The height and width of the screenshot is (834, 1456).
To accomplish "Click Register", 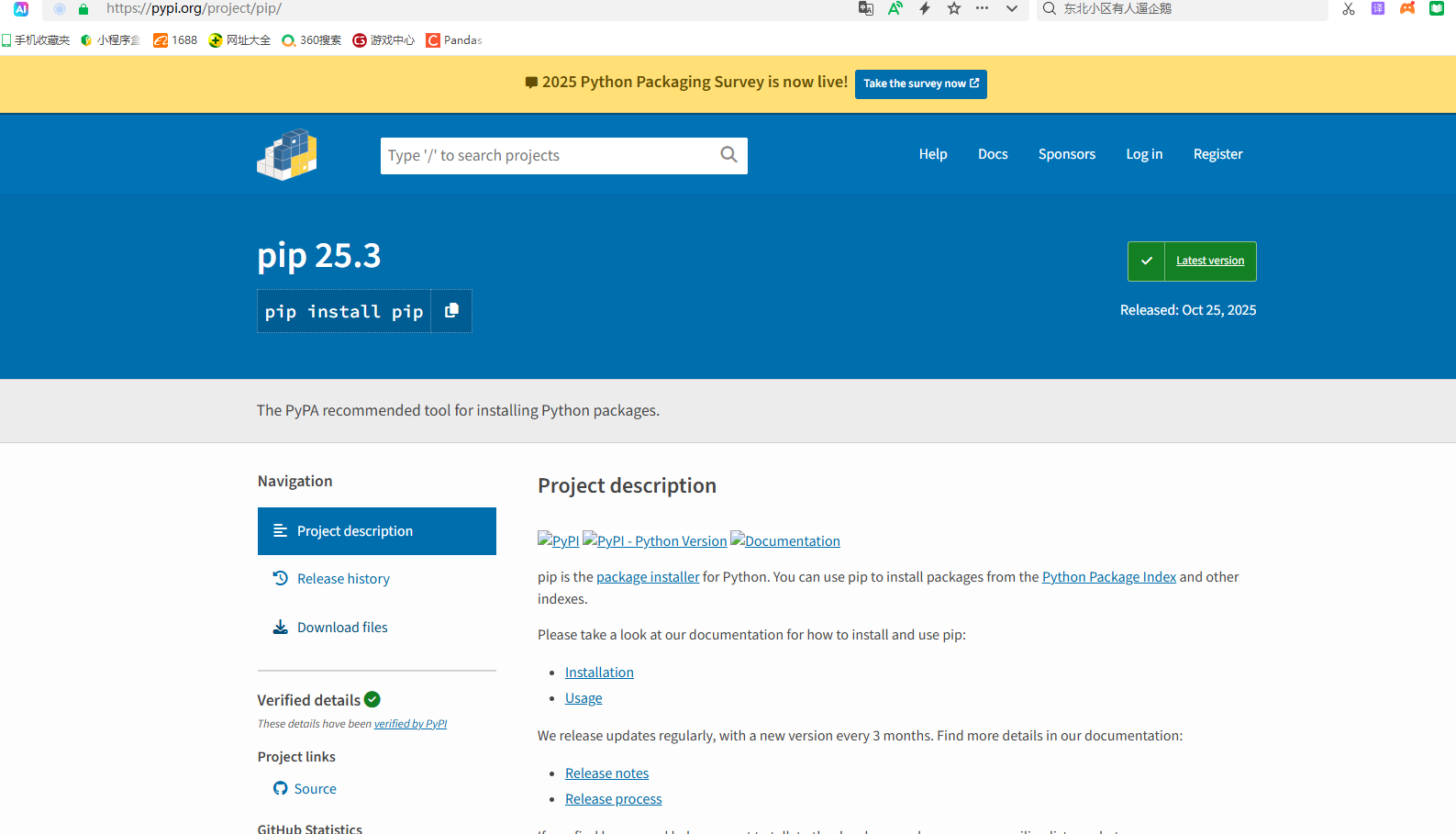I will tap(1217, 154).
